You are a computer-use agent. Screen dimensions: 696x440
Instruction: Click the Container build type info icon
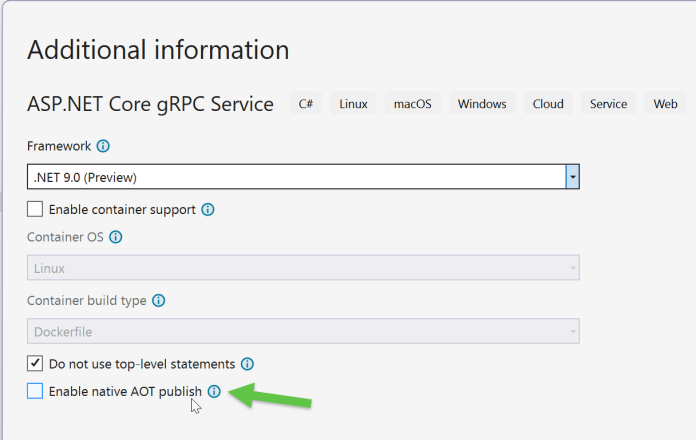tap(158, 301)
